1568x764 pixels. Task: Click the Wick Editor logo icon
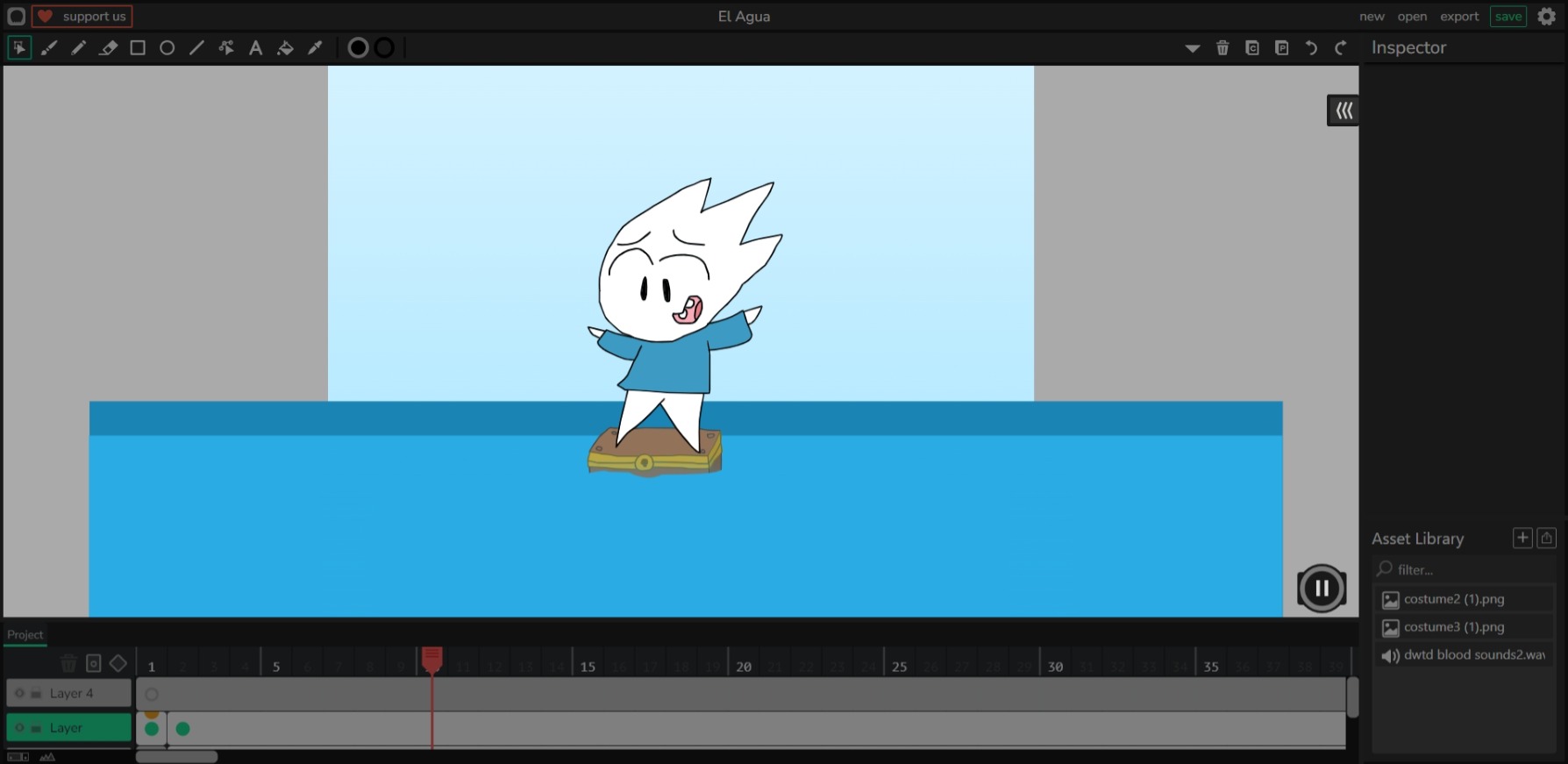point(16,16)
